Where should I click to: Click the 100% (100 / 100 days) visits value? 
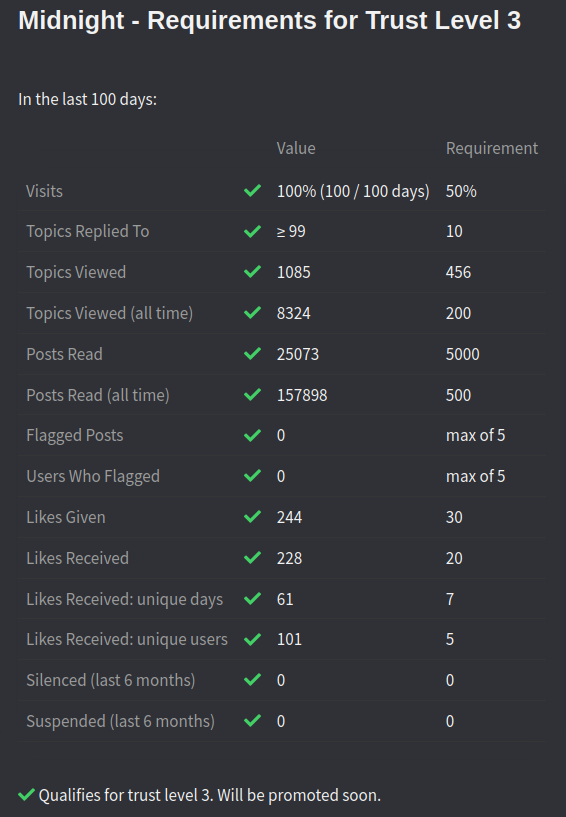pyautogui.click(x=353, y=191)
